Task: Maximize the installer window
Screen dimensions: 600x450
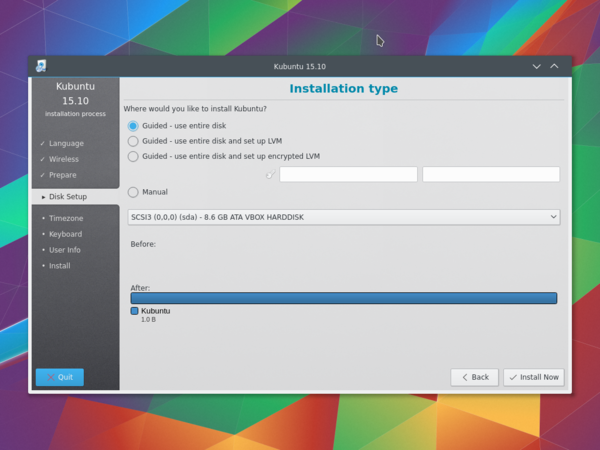Action: coord(555,66)
